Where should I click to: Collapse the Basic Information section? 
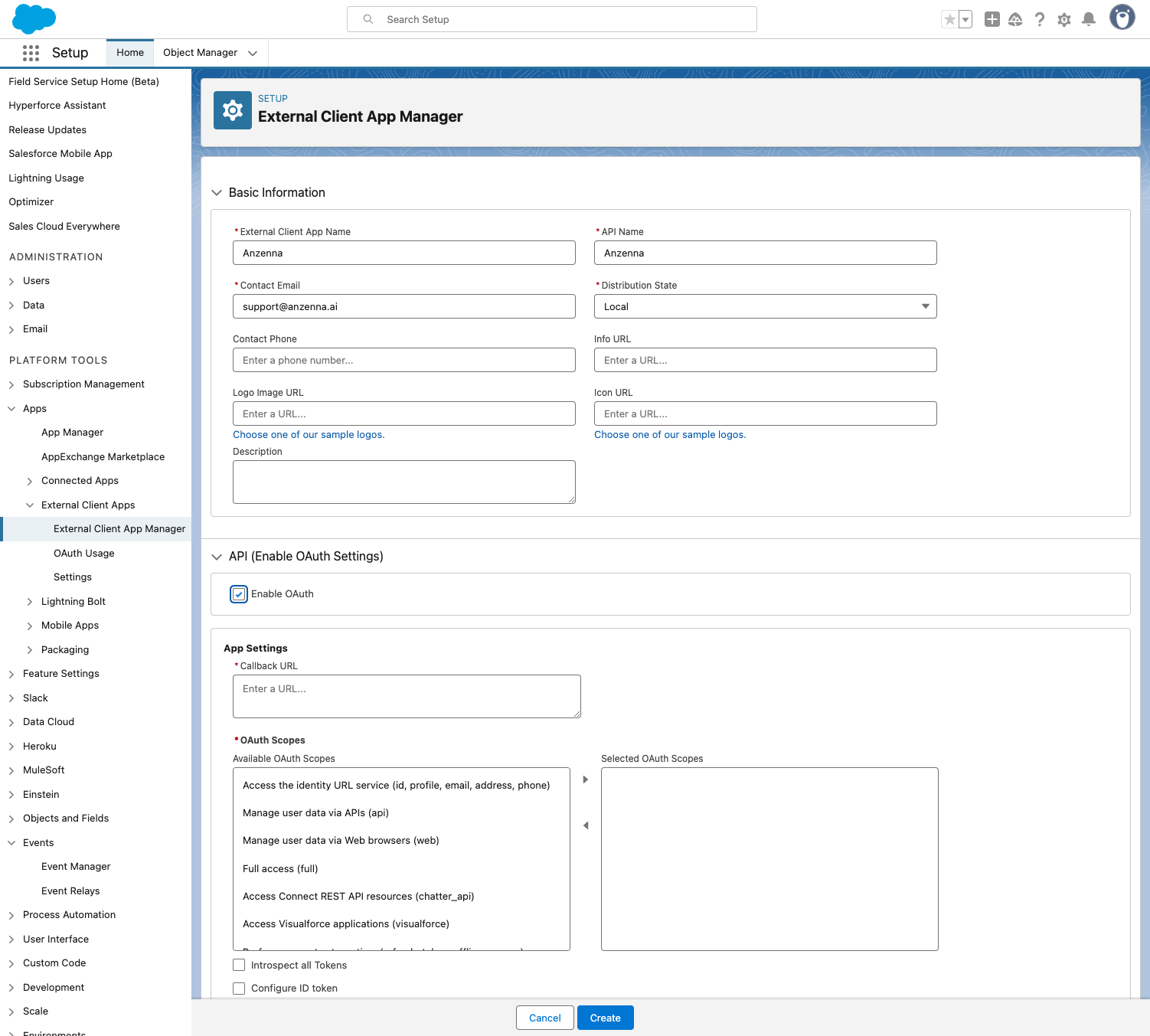pyautogui.click(x=217, y=193)
